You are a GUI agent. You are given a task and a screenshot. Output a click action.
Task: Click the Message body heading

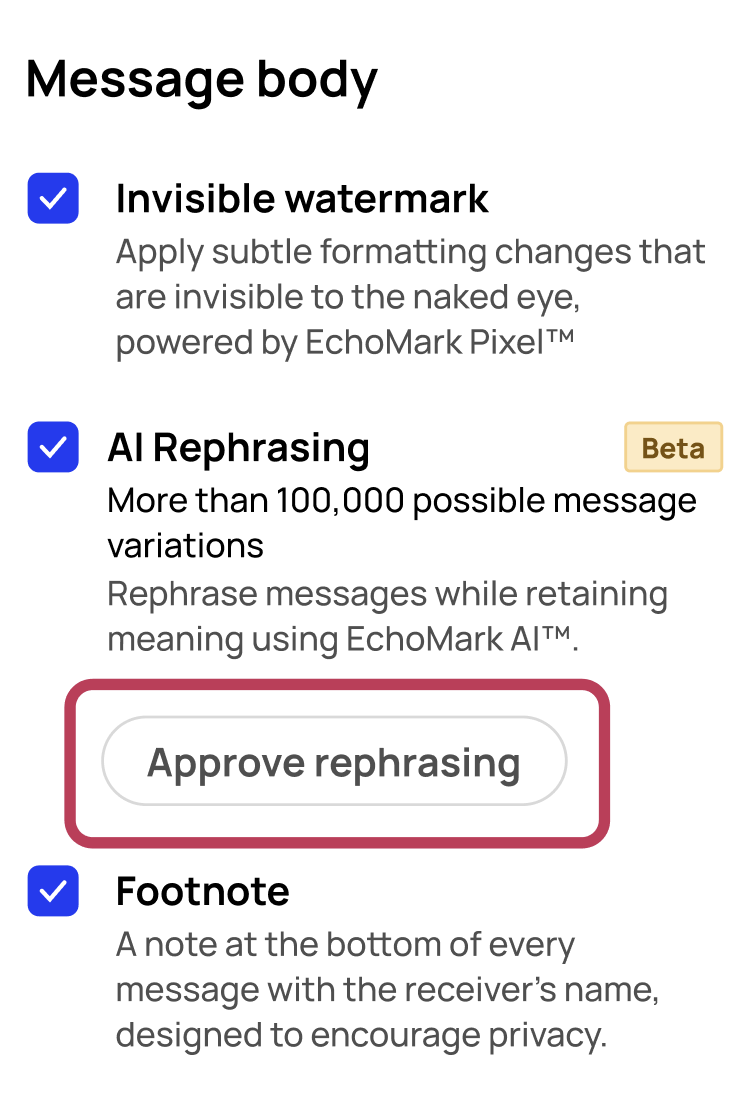point(202,79)
